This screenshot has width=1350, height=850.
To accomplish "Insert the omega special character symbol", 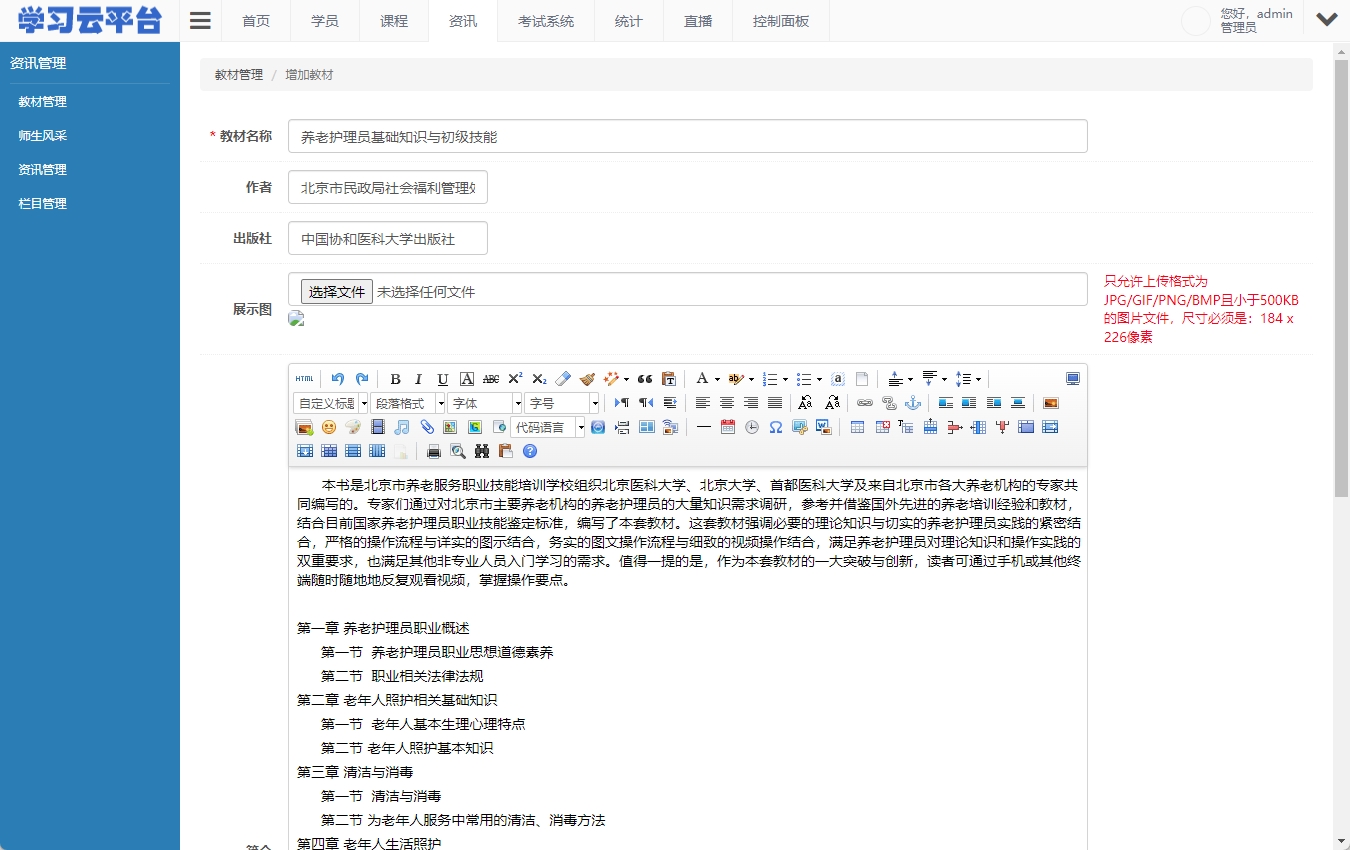I will pyautogui.click(x=775, y=427).
